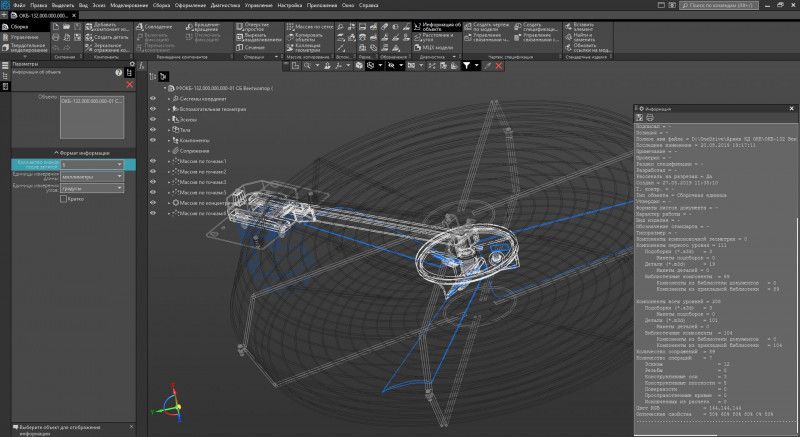Open Диагностика panel expand arrow
The width and height of the screenshot is (800, 437).
pyautogui.click(x=453, y=57)
